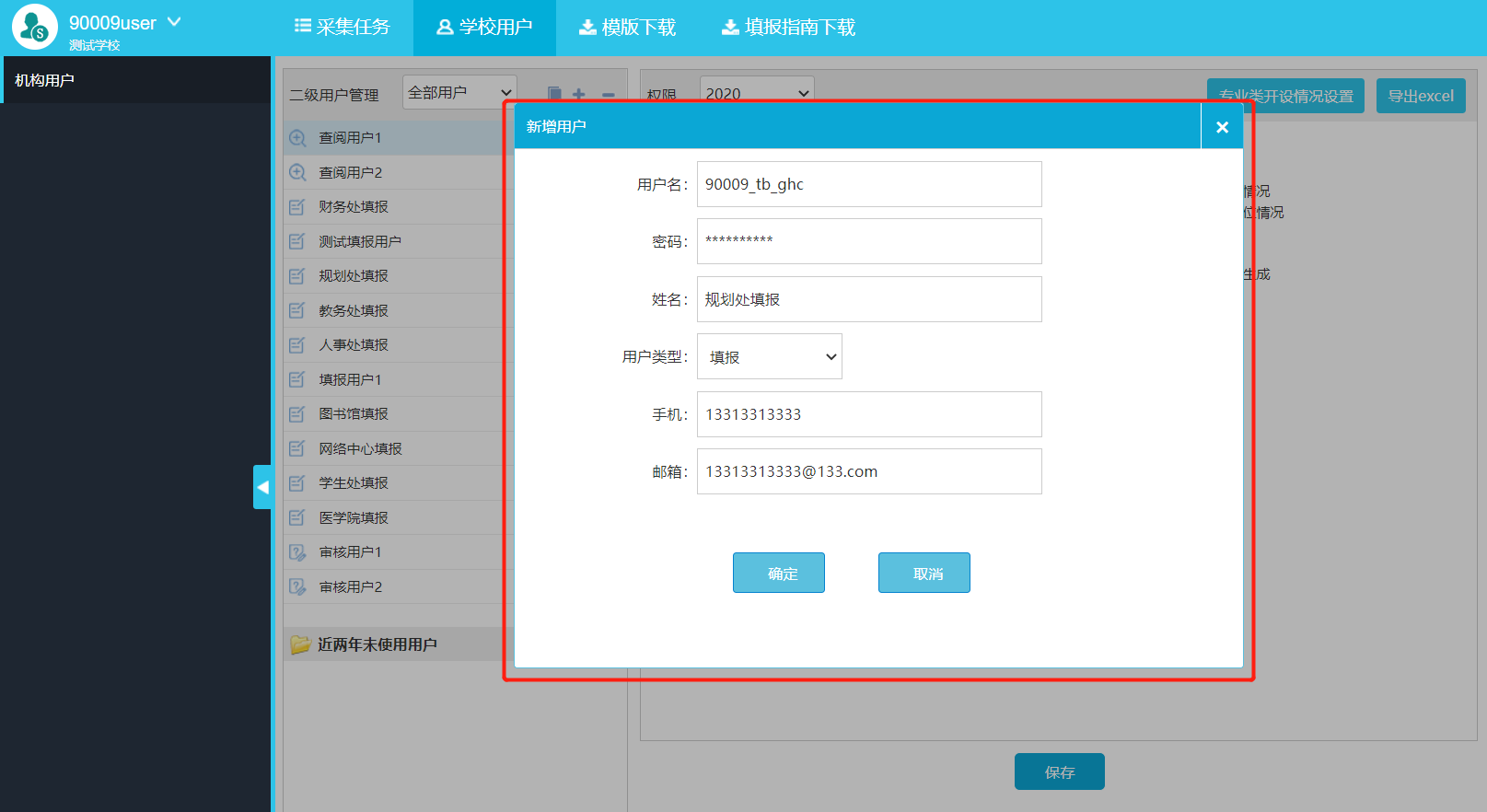Click the 用户名 input field

pyautogui.click(x=869, y=184)
